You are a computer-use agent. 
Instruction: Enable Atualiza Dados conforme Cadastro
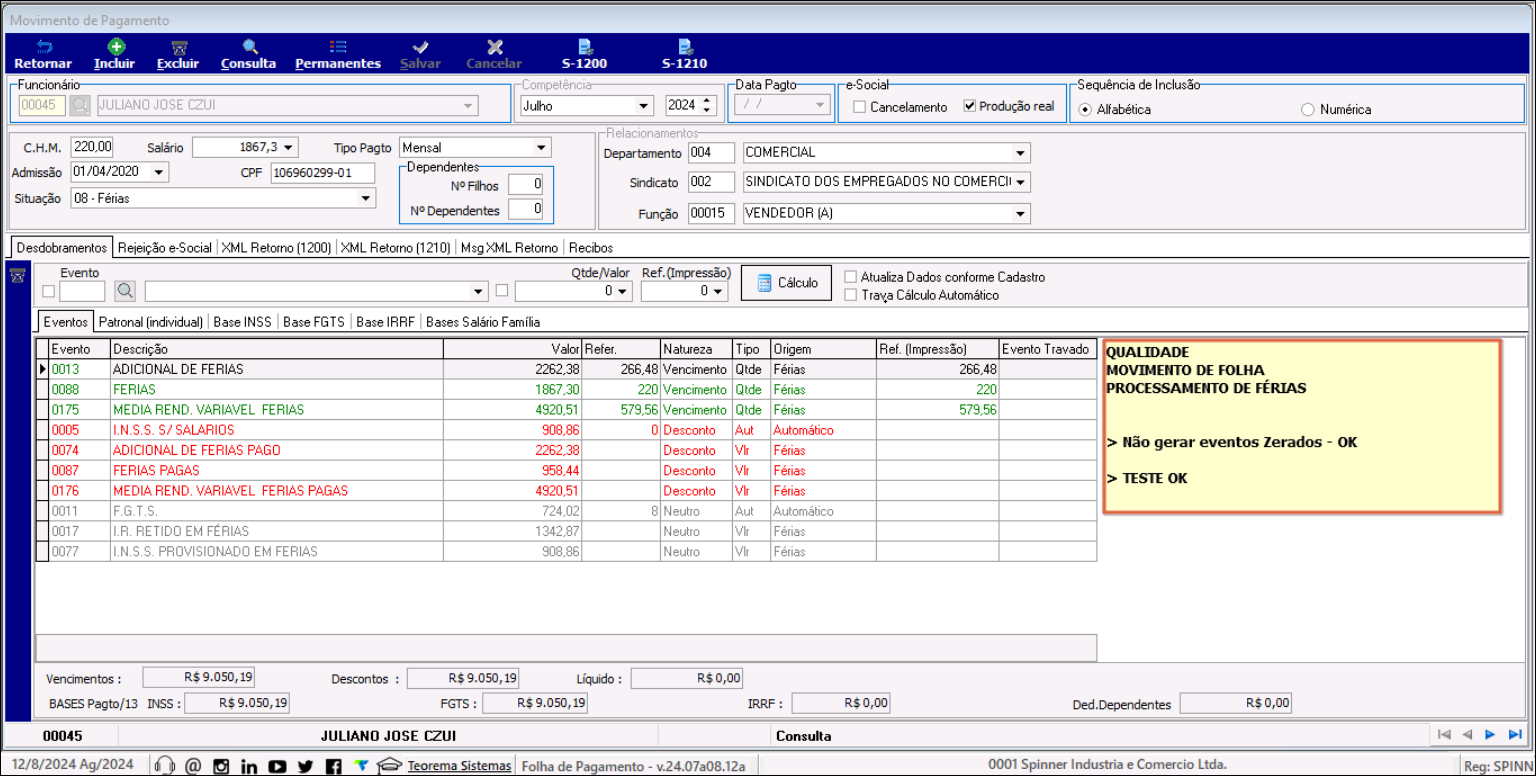coord(851,277)
